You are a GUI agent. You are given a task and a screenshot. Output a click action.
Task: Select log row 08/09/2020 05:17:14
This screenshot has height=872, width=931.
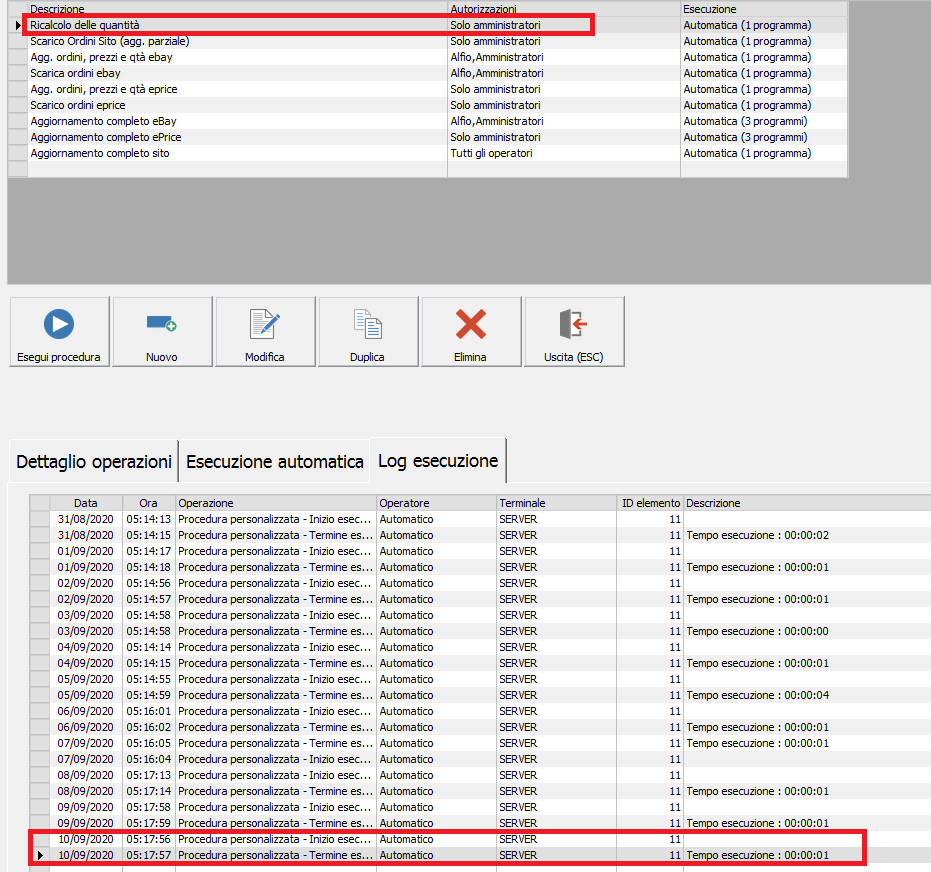coord(481,791)
